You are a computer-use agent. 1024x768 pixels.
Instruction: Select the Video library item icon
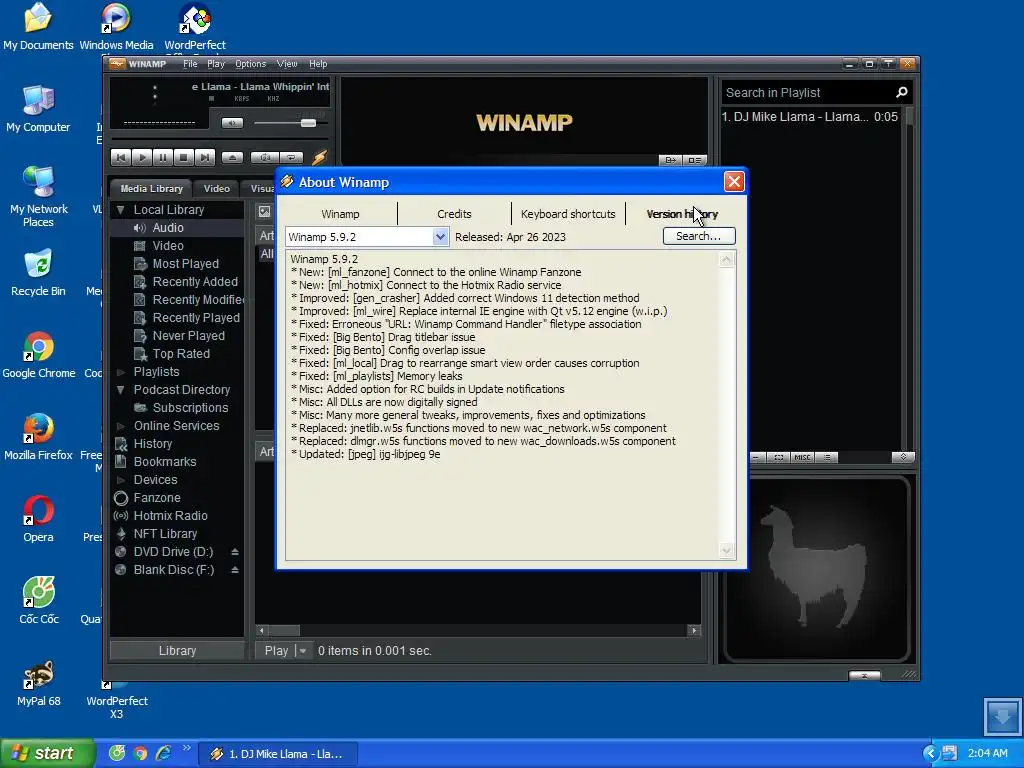pyautogui.click(x=139, y=246)
